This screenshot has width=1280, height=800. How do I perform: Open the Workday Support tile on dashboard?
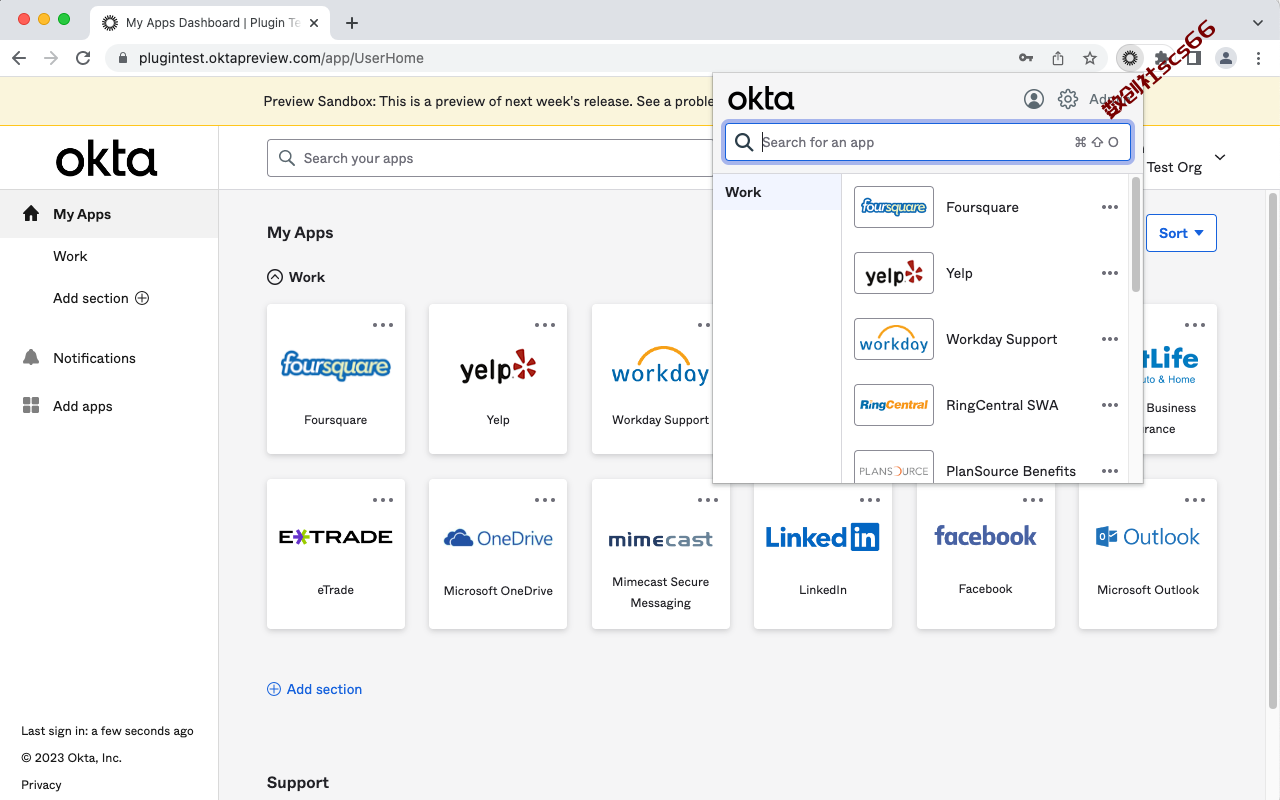(652, 379)
